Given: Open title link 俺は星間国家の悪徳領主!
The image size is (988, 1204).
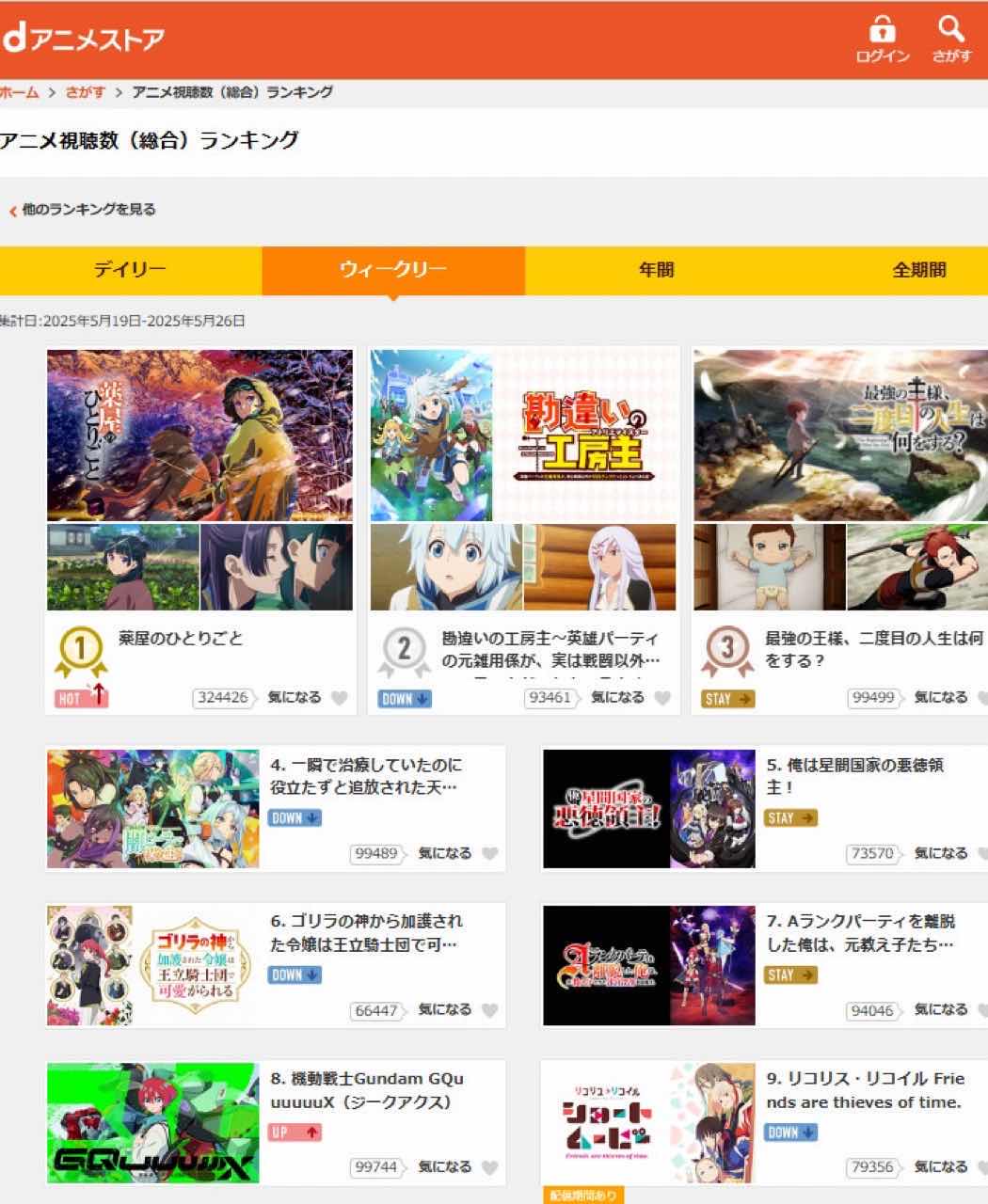Looking at the screenshot, I should tap(853, 775).
